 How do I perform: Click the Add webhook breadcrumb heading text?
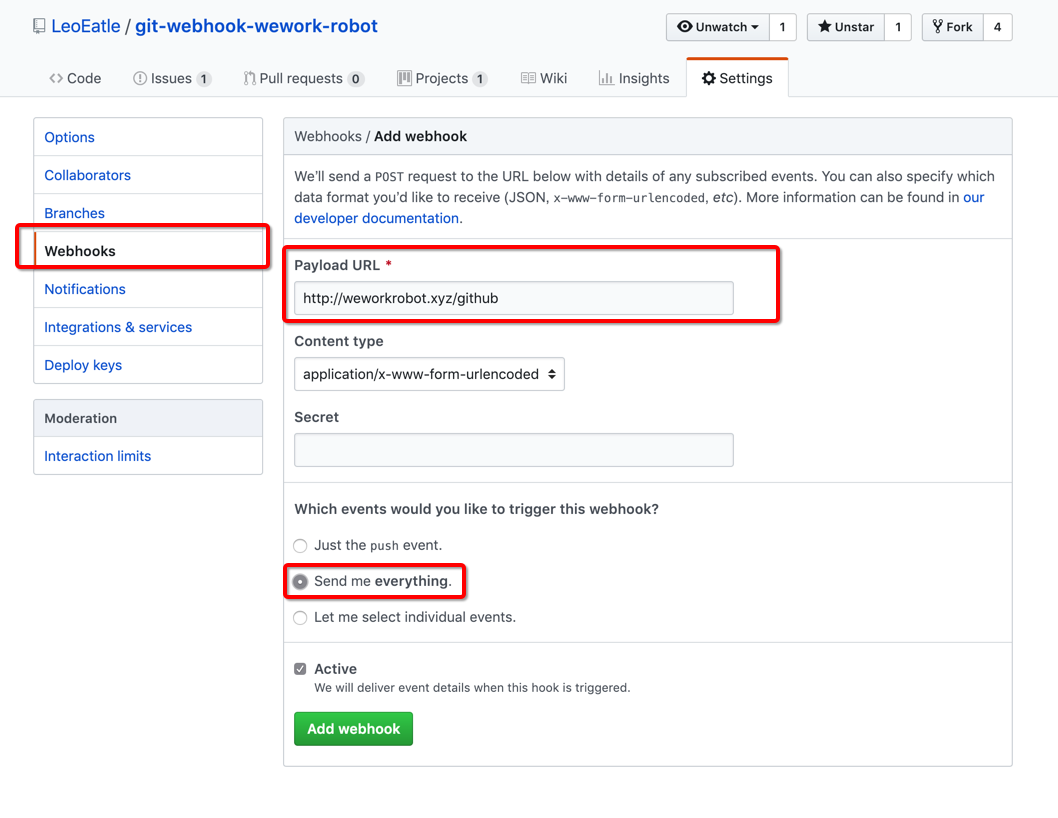[420, 136]
